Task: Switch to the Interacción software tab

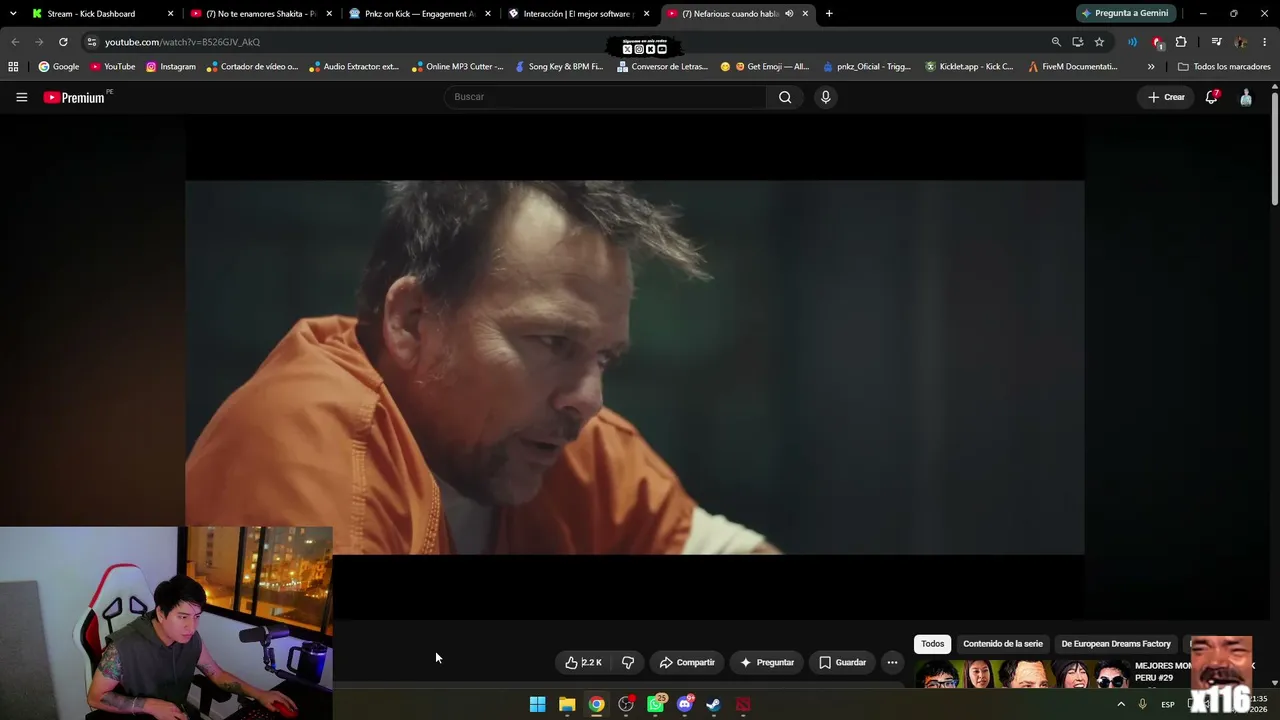Action: [578, 14]
